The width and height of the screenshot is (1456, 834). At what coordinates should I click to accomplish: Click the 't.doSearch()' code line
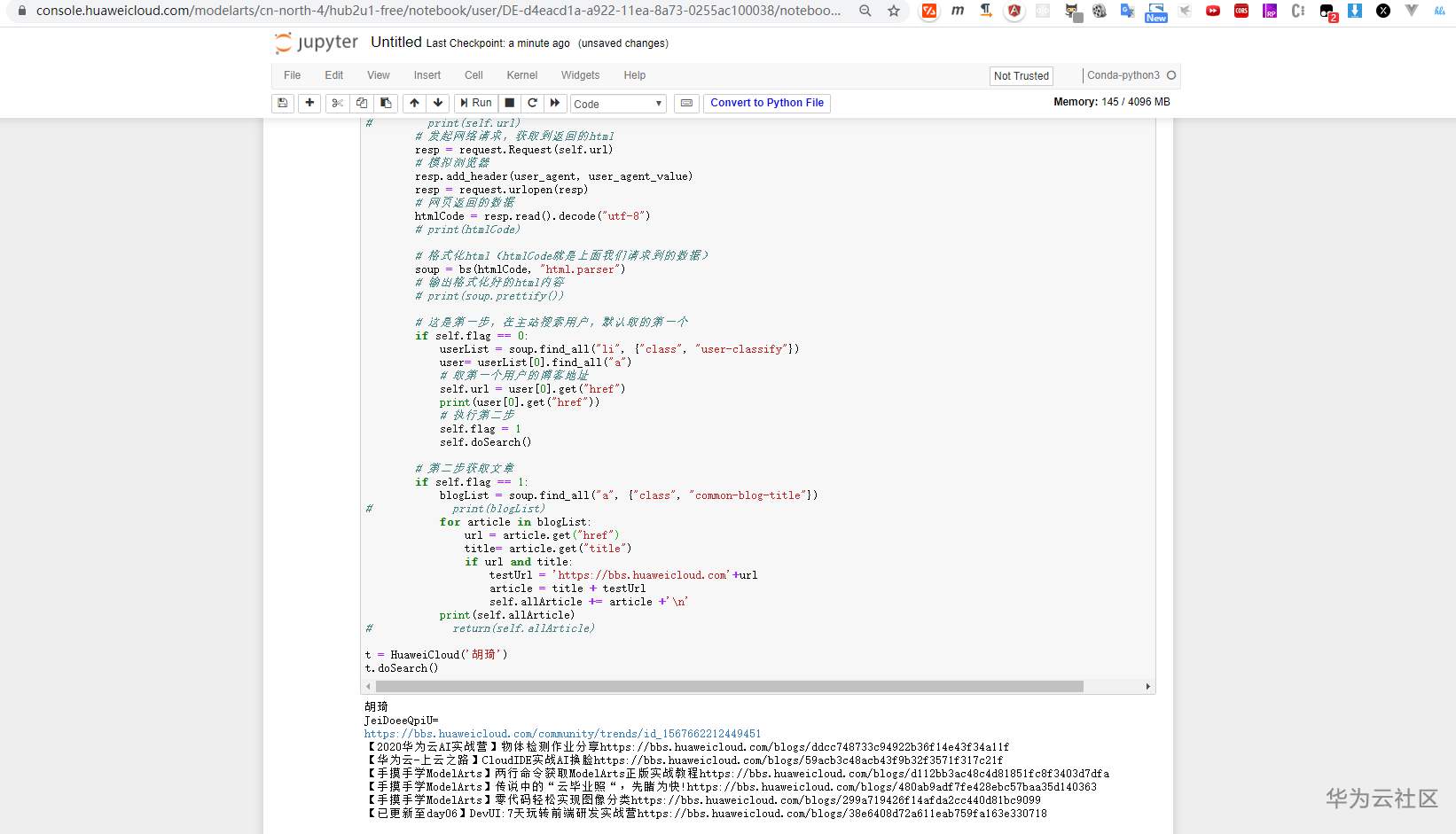click(402, 668)
